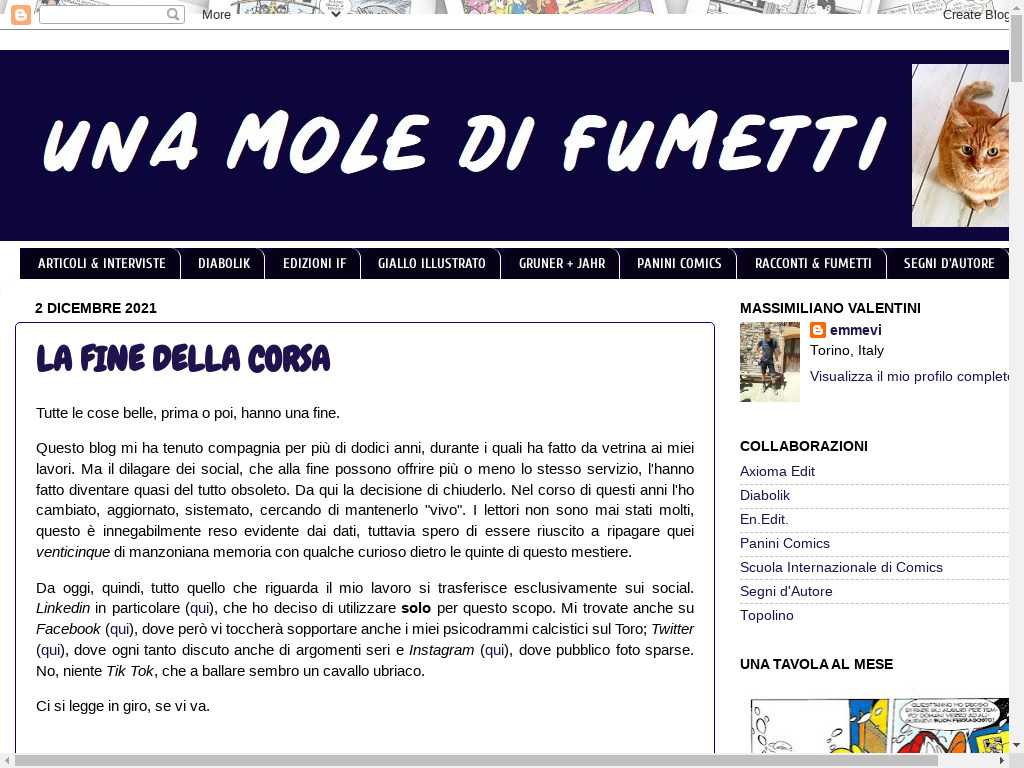
Task: Click the orange cat header image
Action: [x=962, y=146]
